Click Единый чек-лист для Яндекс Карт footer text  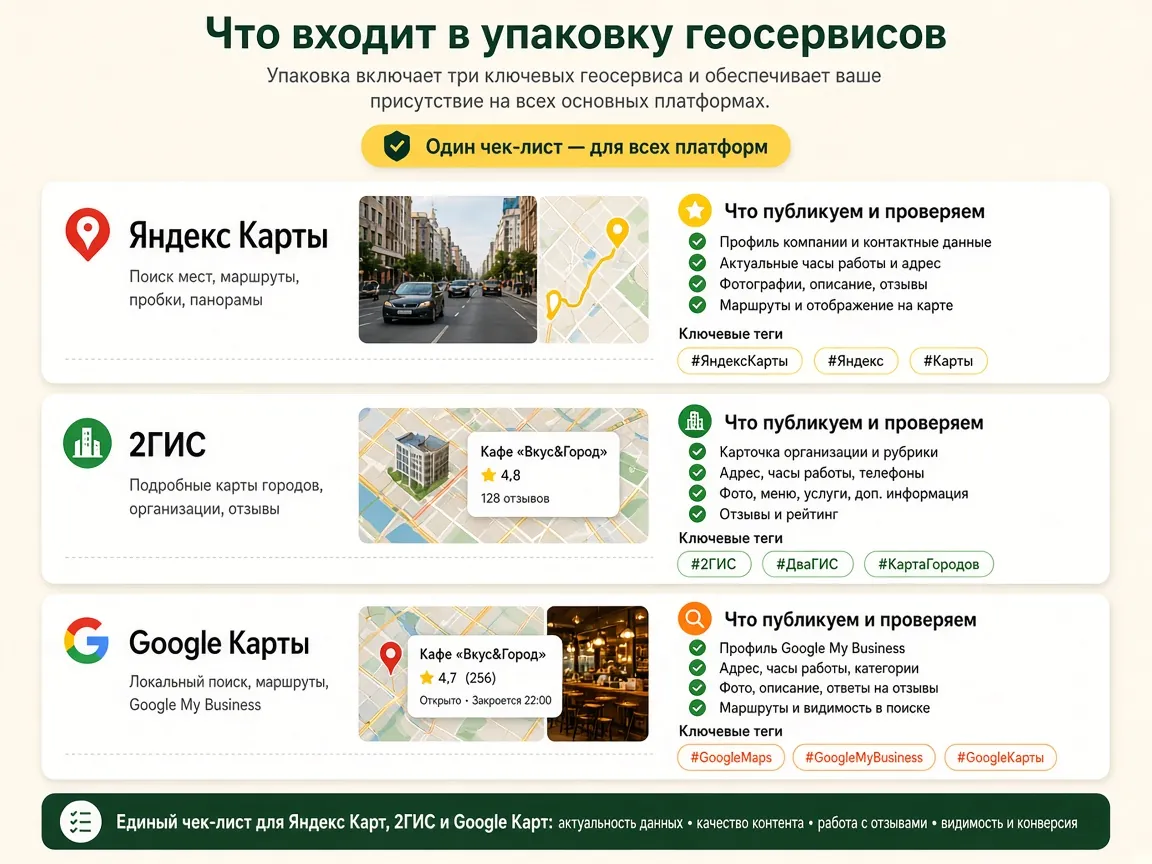(334, 822)
